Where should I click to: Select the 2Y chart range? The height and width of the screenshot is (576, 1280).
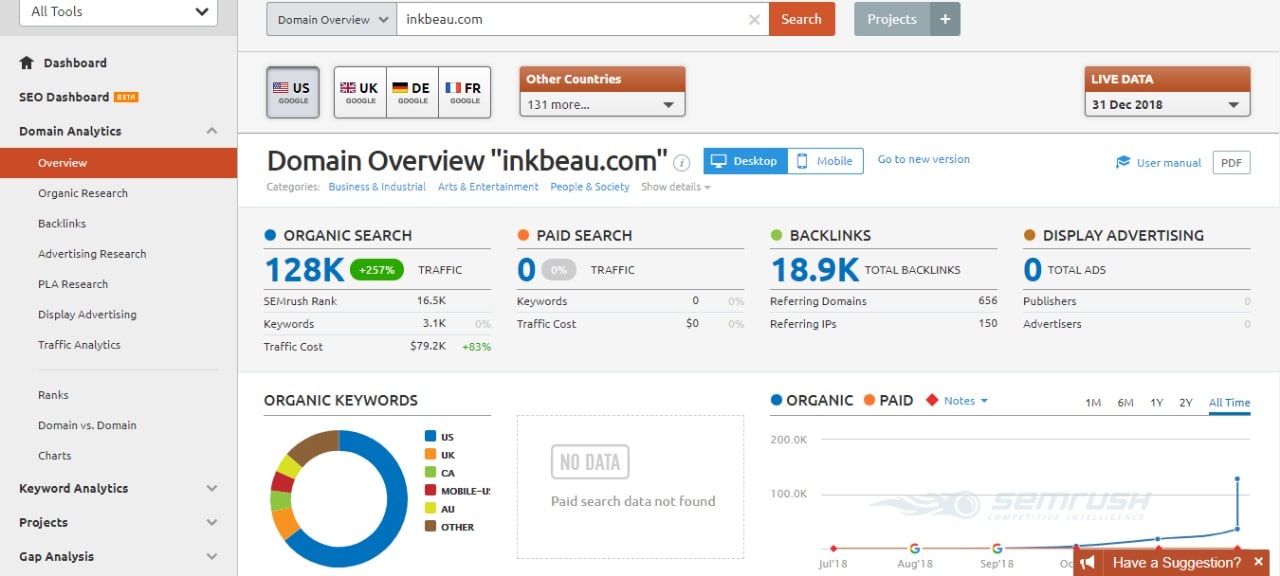[x=1186, y=403]
